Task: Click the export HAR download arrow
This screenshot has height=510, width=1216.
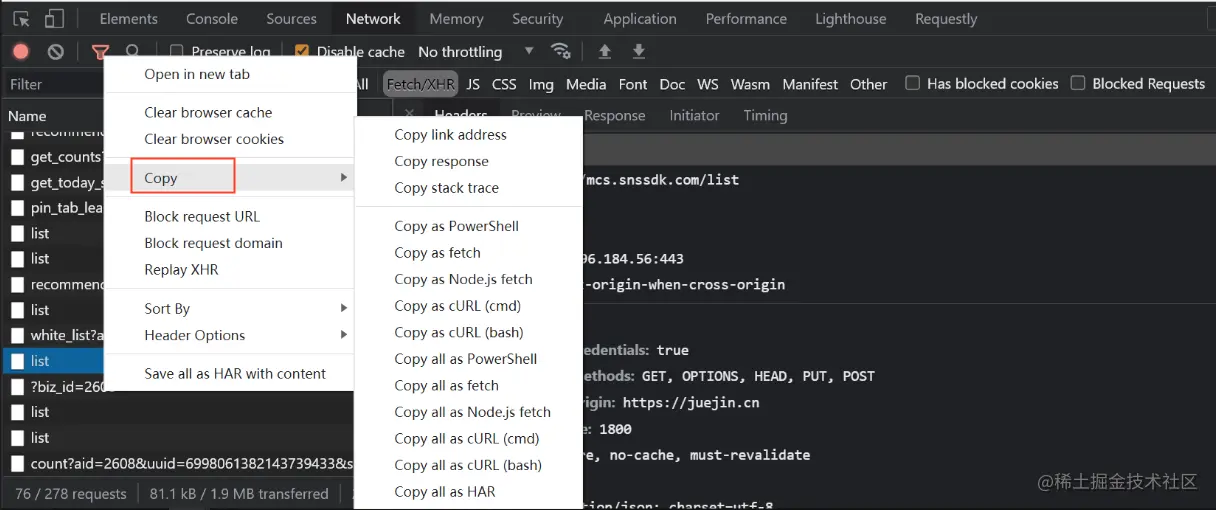Action: coord(639,52)
